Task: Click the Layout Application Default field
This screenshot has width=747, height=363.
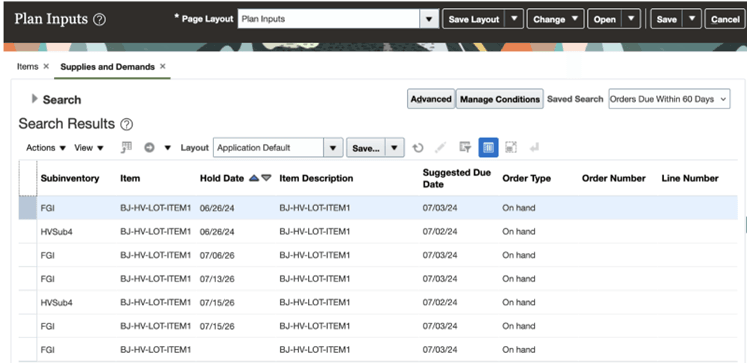Action: coord(269,148)
